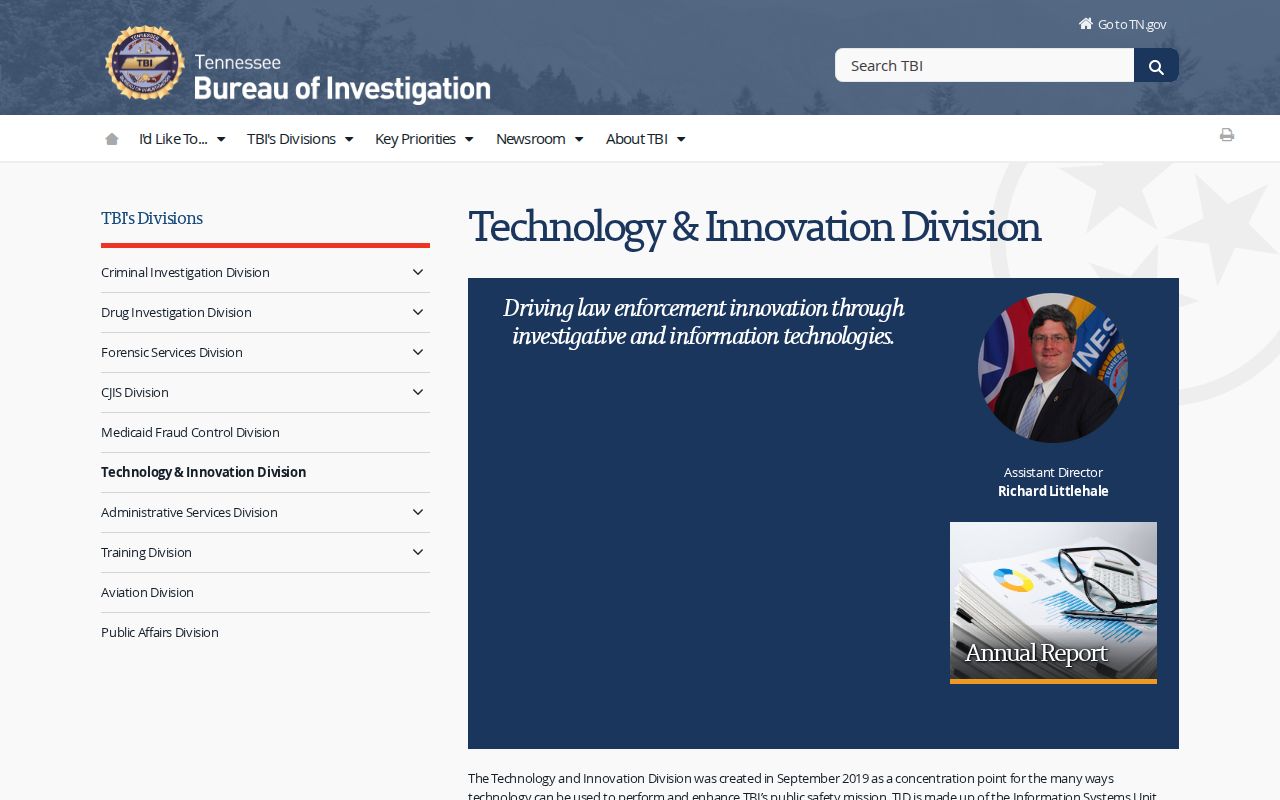Open the TBI's Divisions menu
The height and width of the screenshot is (800, 1280).
click(x=300, y=139)
